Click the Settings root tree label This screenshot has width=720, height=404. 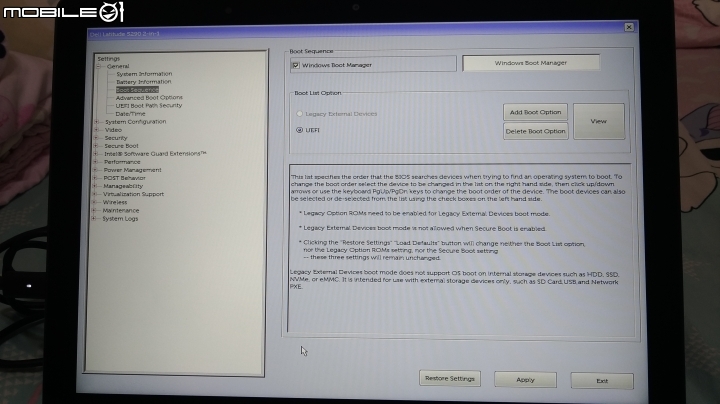pos(108,59)
